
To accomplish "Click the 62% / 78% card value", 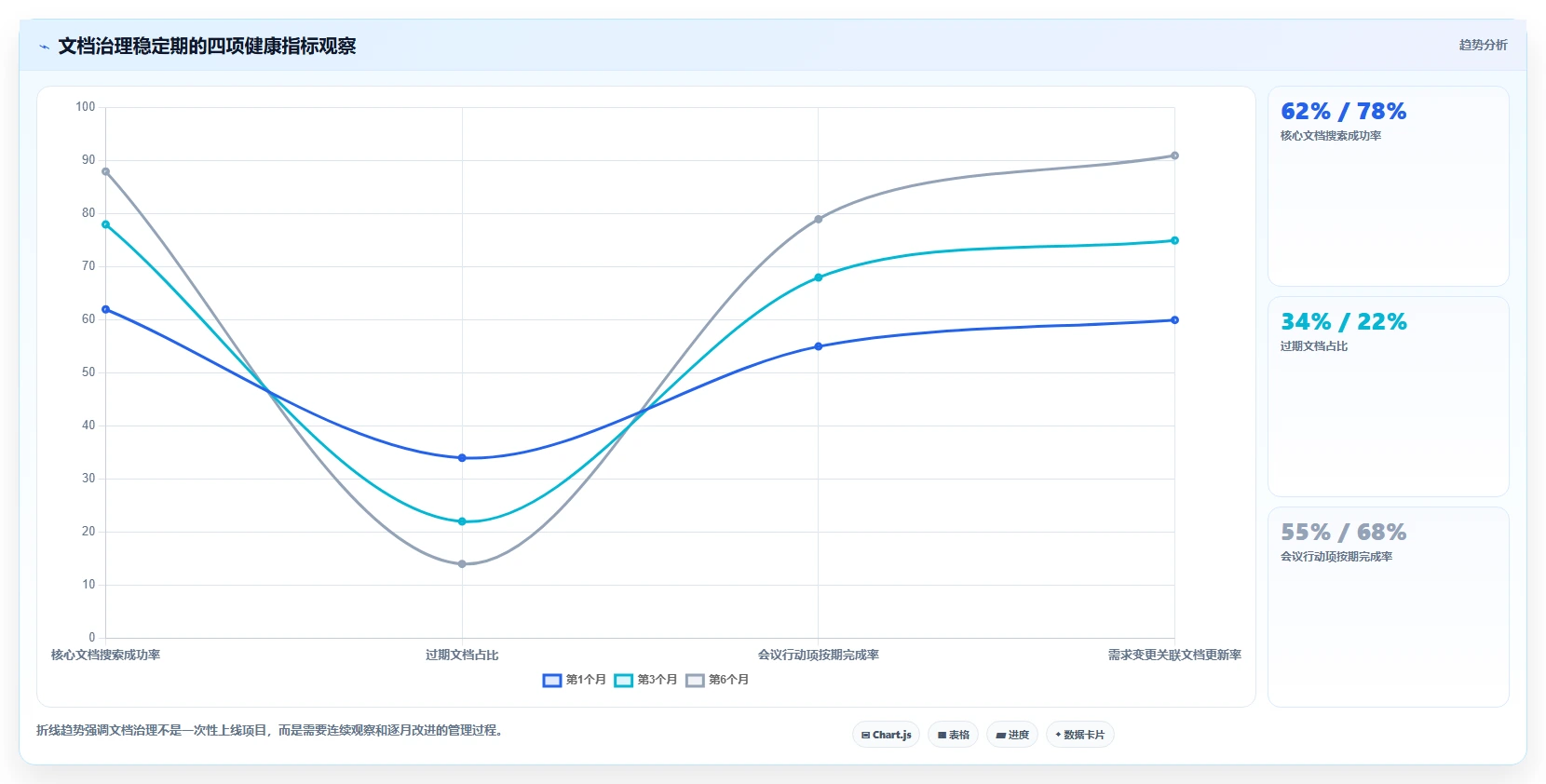I will pyautogui.click(x=1343, y=112).
